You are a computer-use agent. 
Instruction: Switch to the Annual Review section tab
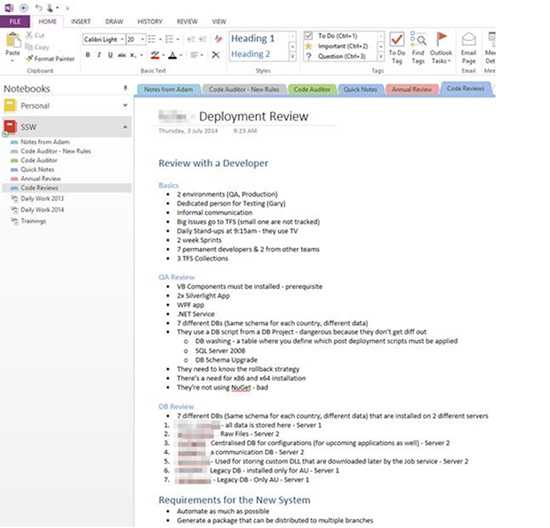412,89
